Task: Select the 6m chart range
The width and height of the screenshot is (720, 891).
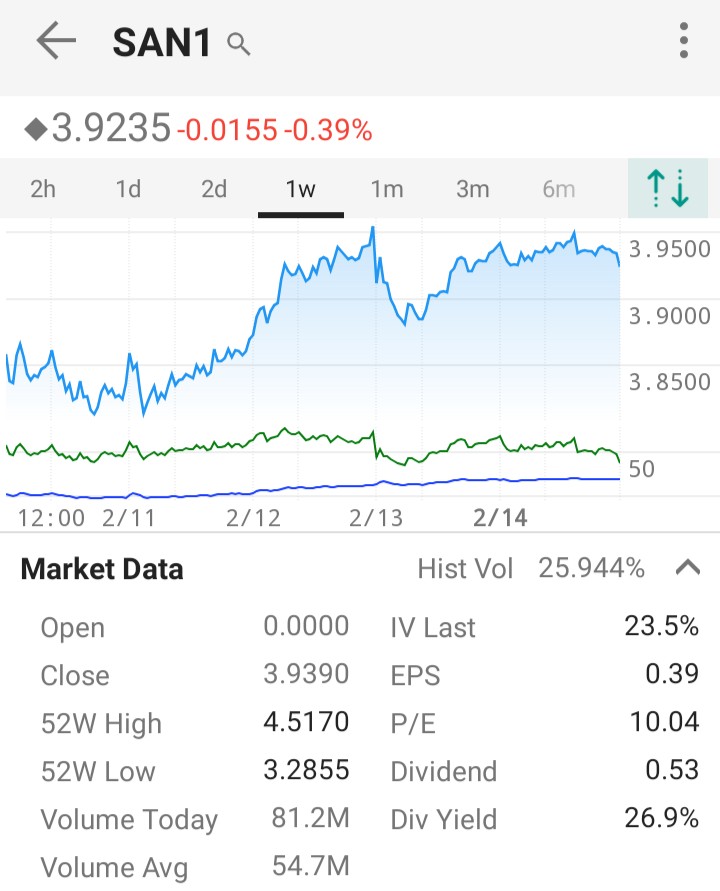Action: click(x=558, y=189)
